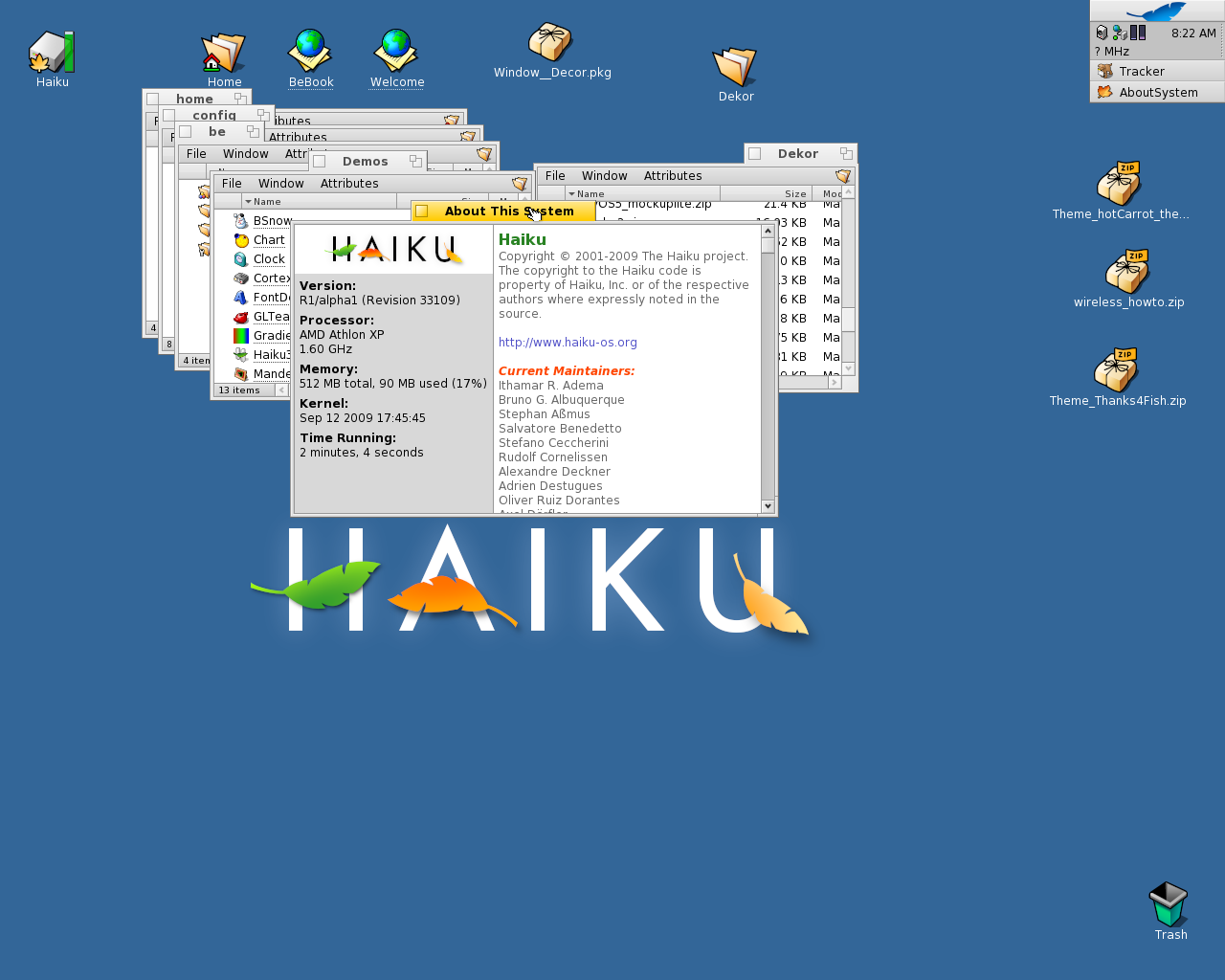Open File menu in Demos window
The height and width of the screenshot is (980, 1225).
pos(232,184)
